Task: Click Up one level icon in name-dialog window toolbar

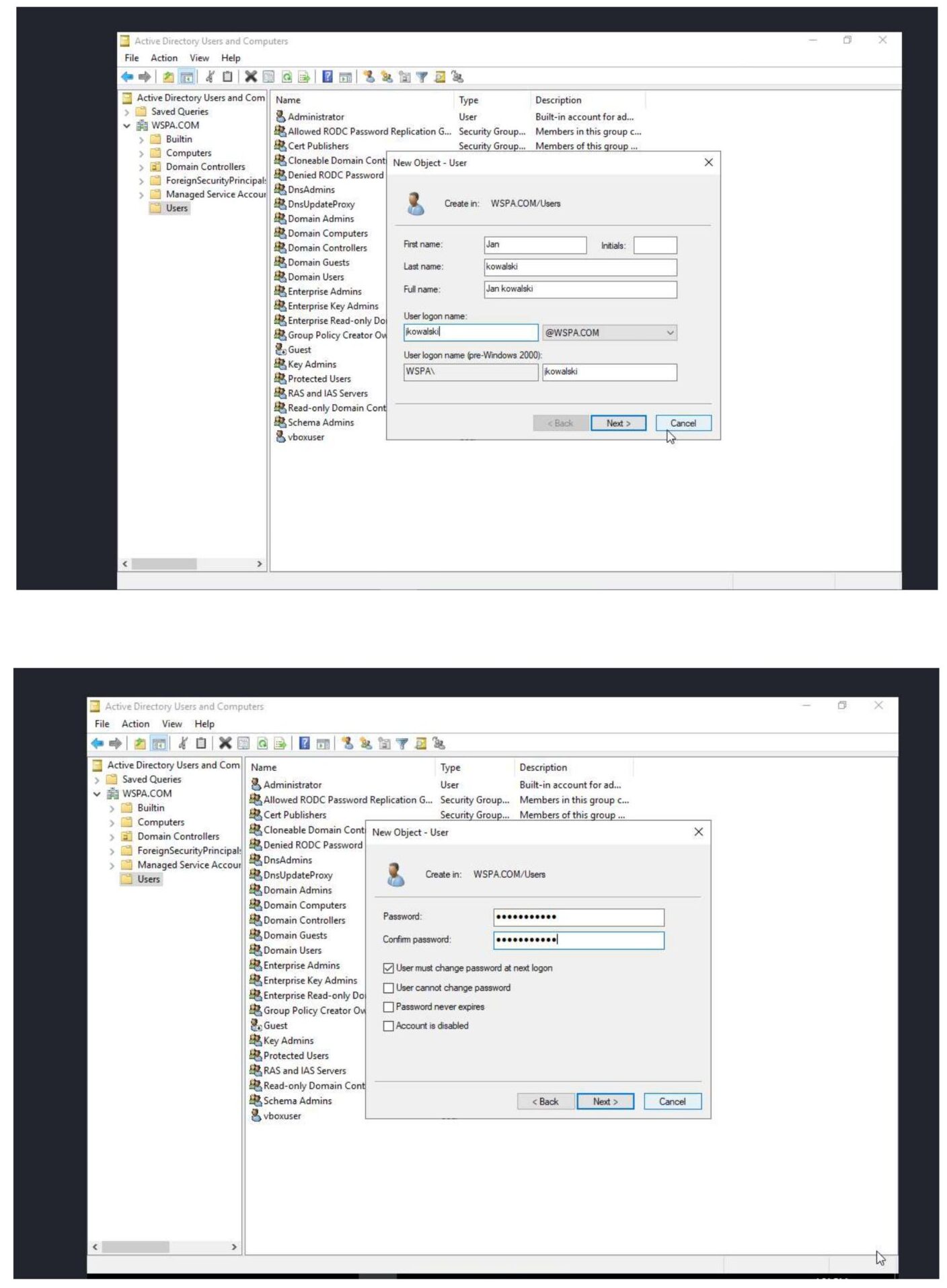Action: 168,77
